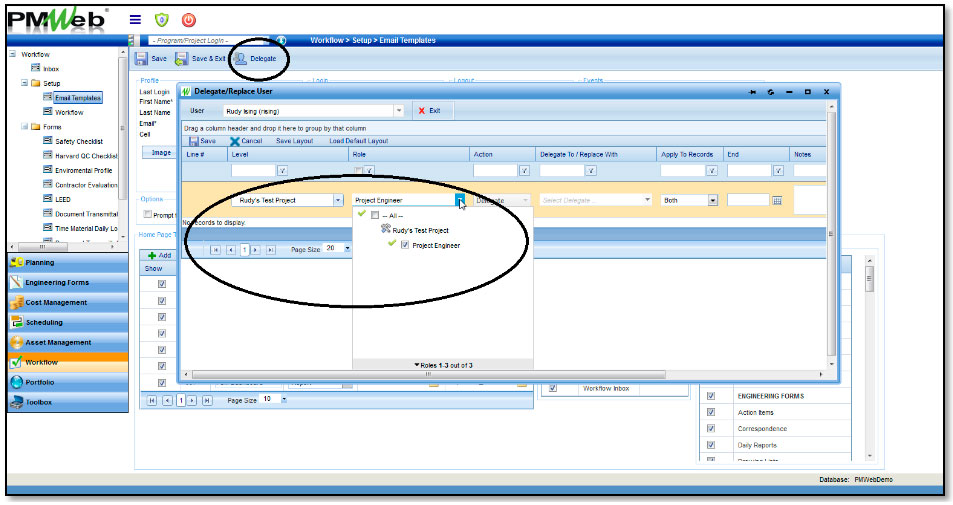Image resolution: width=953 pixels, height=505 pixels.
Task: Click the Delegate user icon
Action: point(241,58)
